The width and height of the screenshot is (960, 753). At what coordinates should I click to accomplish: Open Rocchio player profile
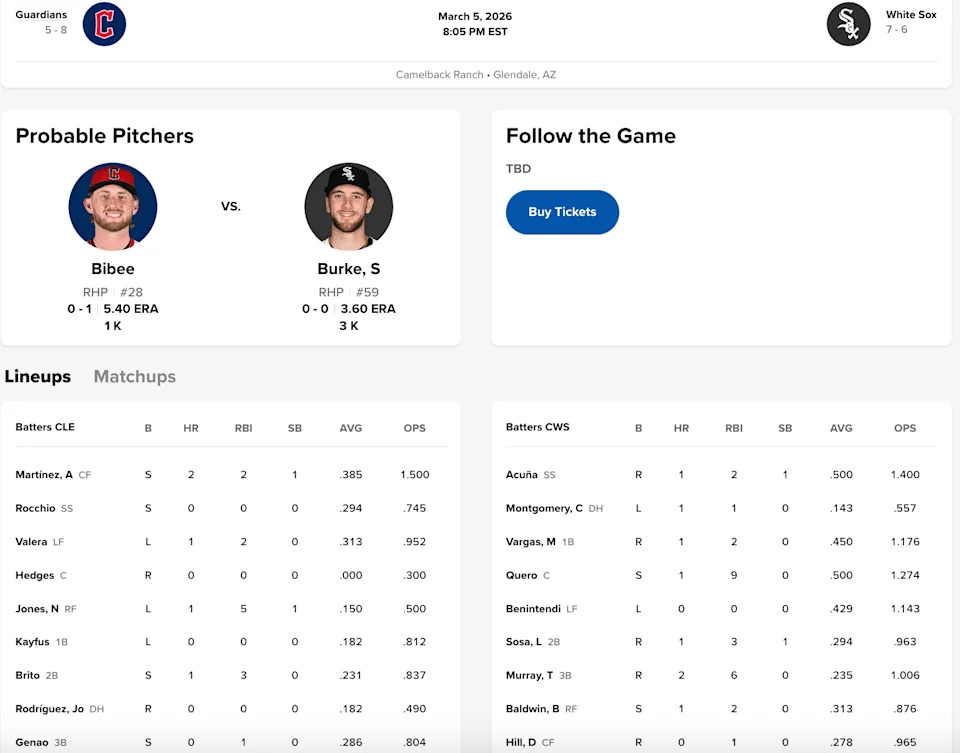pos(36,508)
